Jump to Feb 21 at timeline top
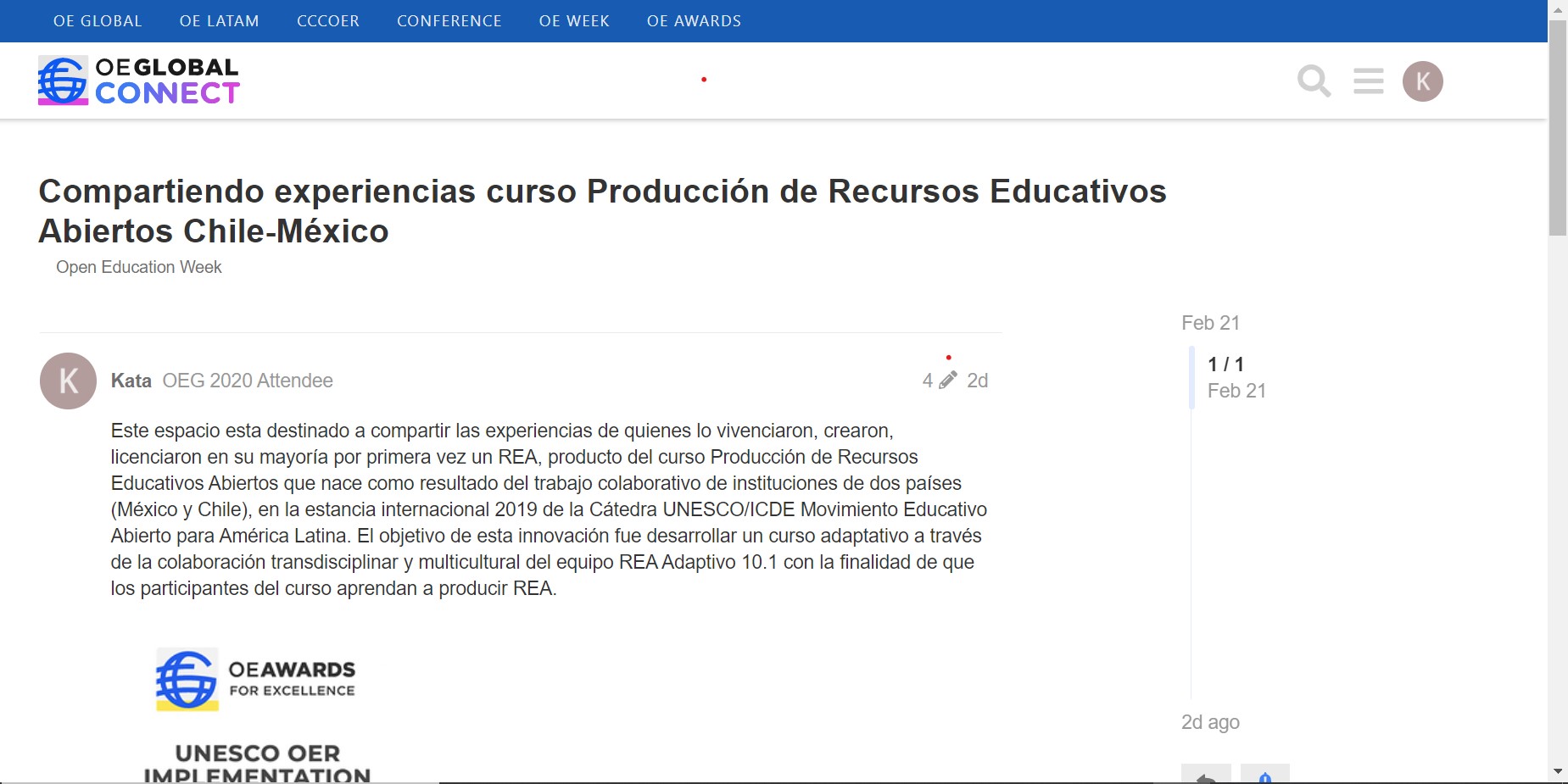This screenshot has height=784, width=1568. (1210, 323)
